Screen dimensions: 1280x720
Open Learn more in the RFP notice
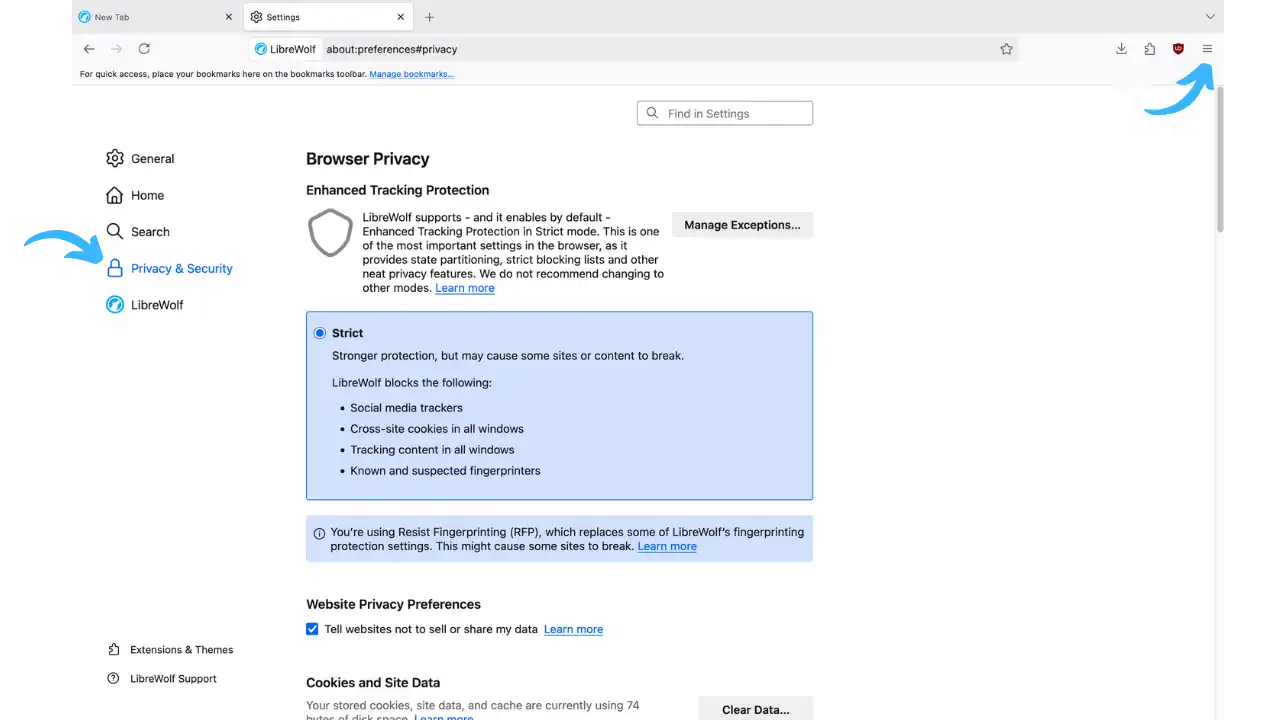point(667,546)
